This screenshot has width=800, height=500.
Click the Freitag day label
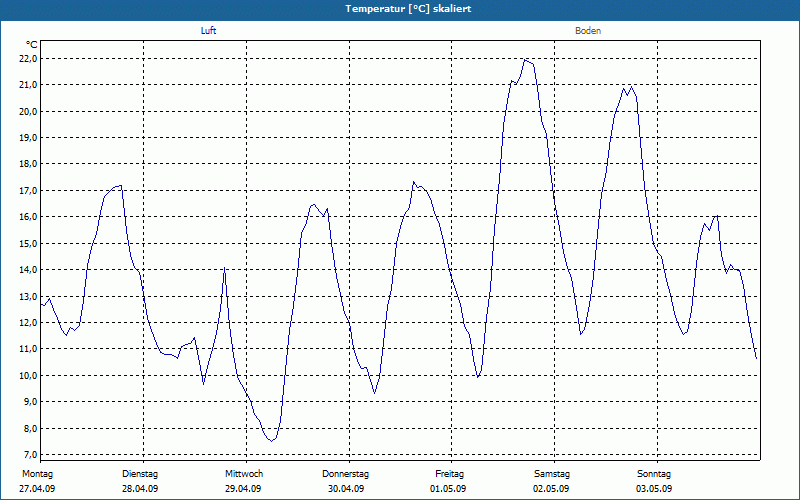[449, 474]
